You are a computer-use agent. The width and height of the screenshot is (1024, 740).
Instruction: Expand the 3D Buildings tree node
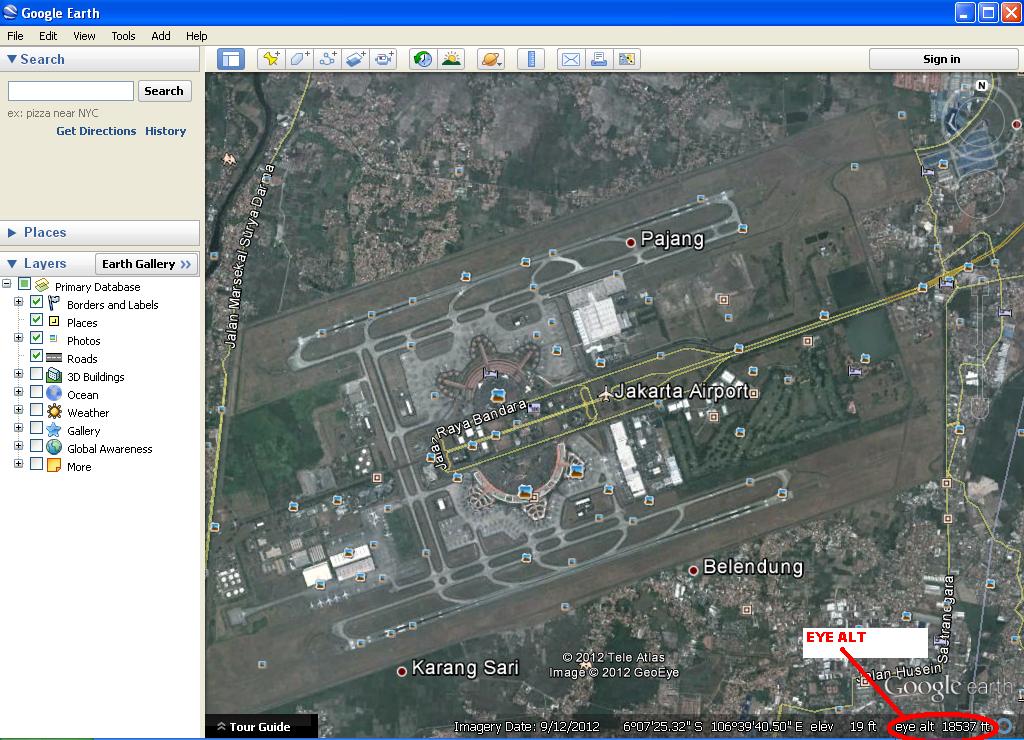tap(18, 374)
